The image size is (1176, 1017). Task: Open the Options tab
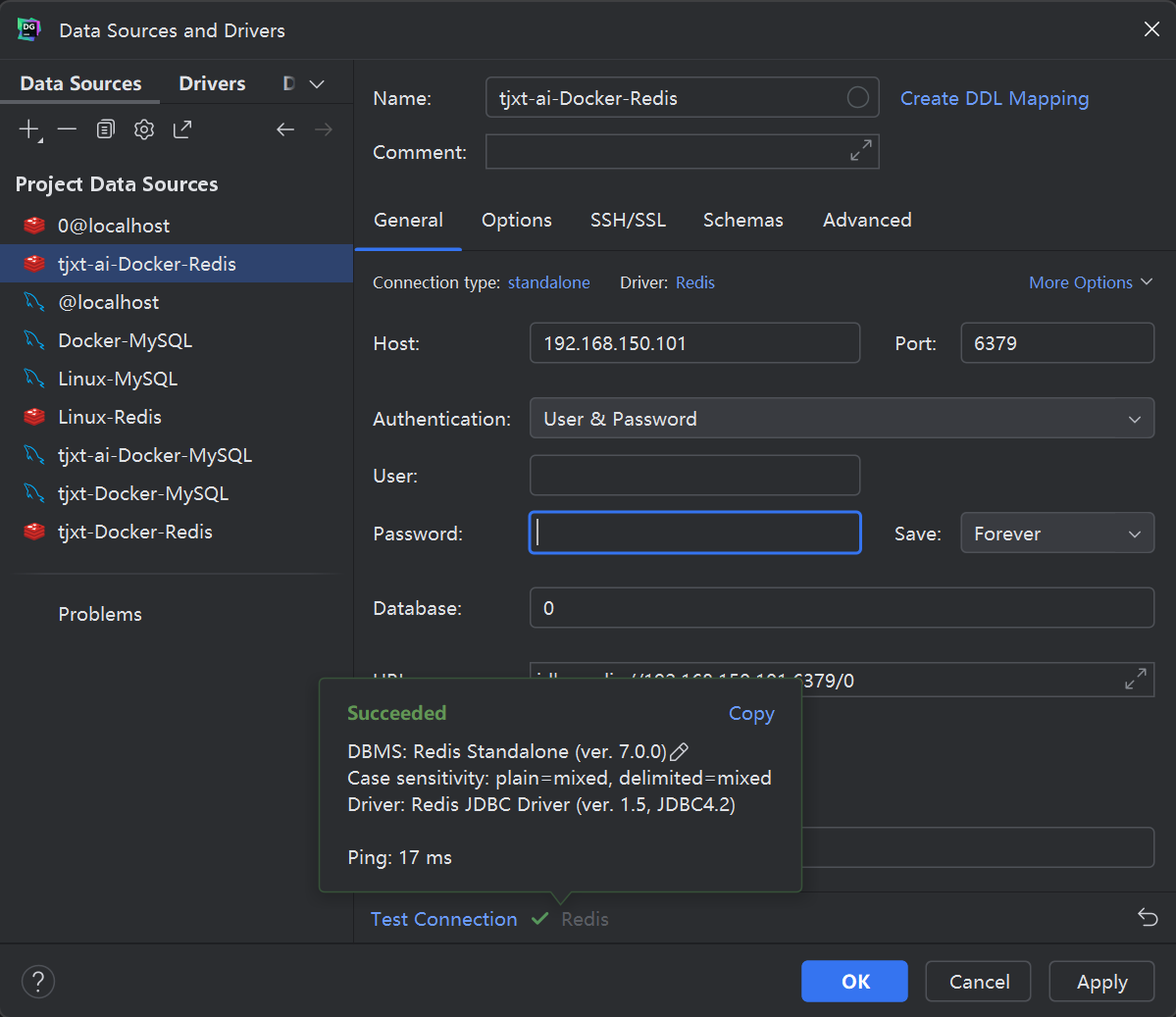(516, 220)
